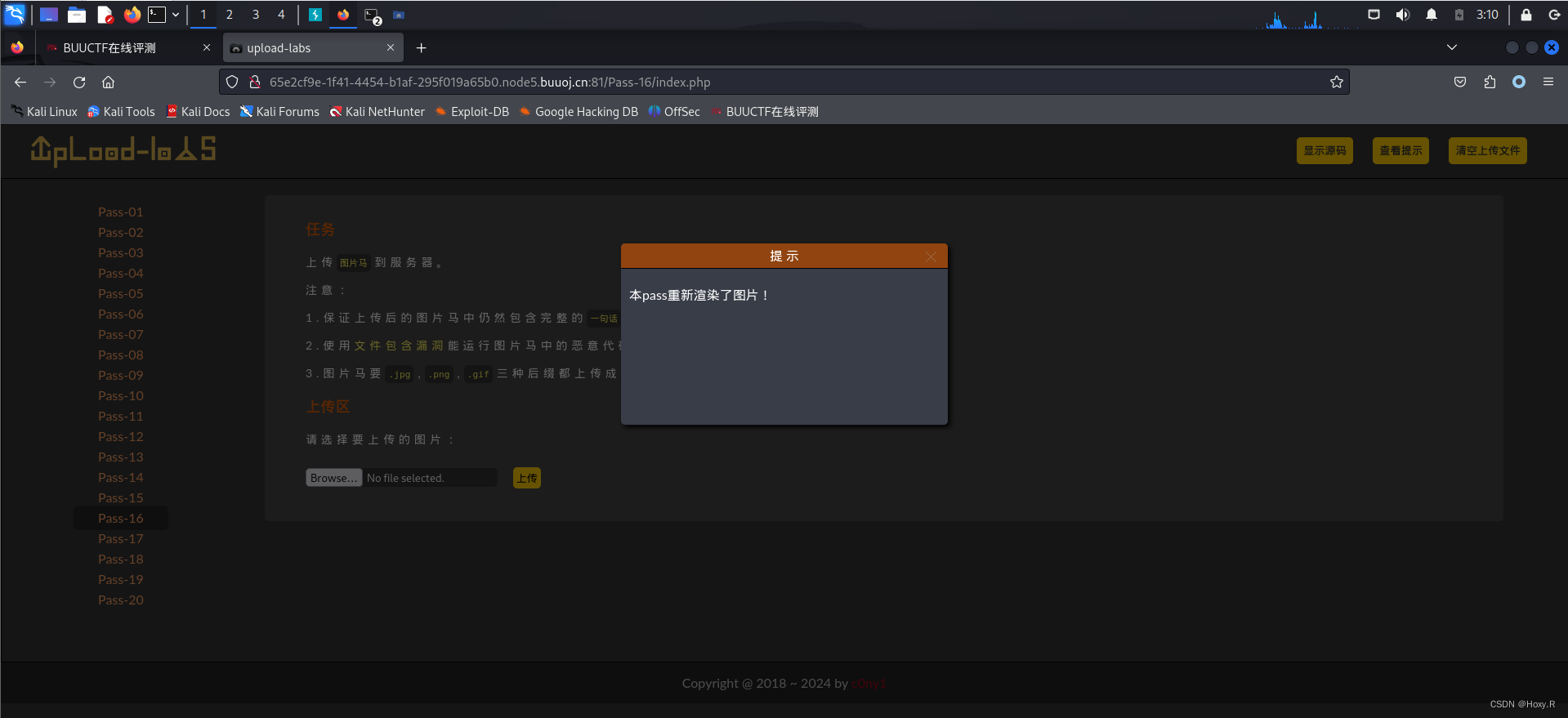Open the Firefox hamburger menu
This screenshot has width=1568, height=718.
[x=1548, y=82]
